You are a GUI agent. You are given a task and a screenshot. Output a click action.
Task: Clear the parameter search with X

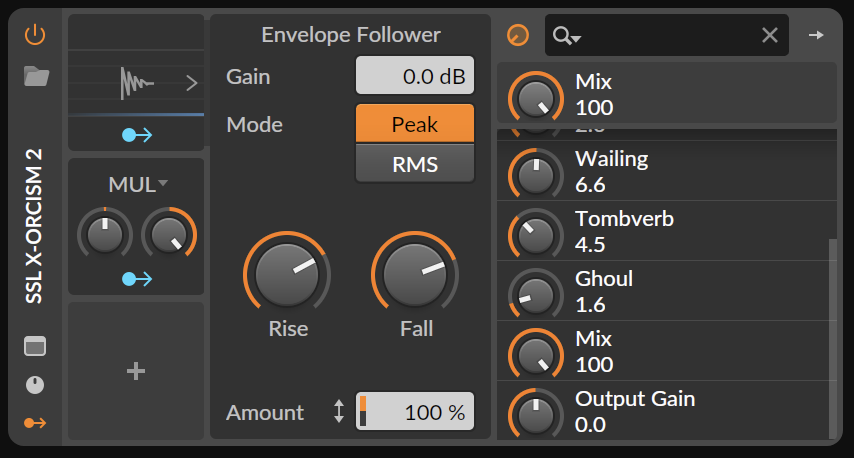point(769,36)
